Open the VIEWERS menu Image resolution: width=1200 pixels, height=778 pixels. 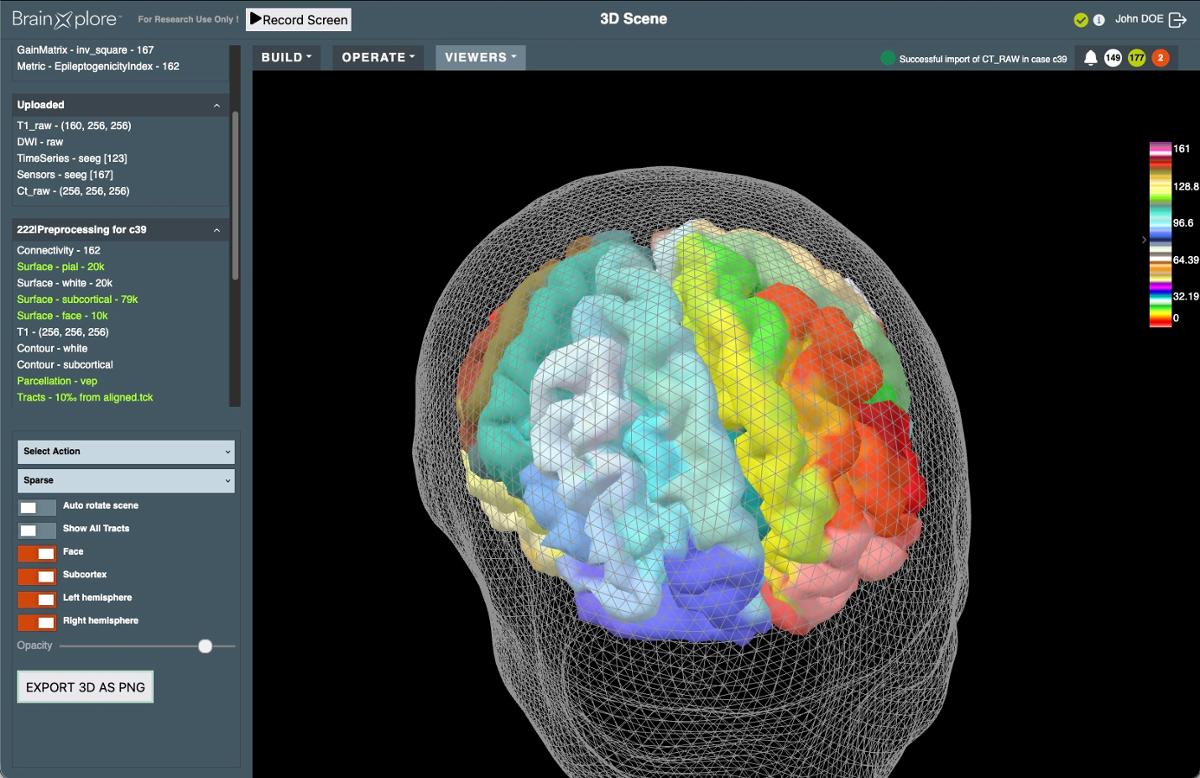click(481, 57)
